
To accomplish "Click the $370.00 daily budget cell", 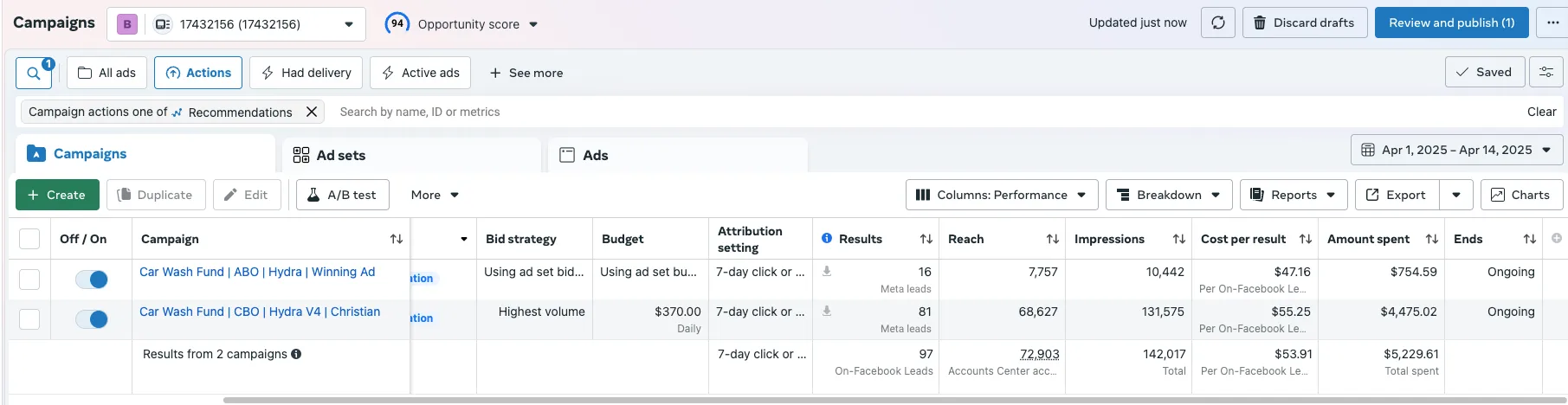I will tap(650, 319).
